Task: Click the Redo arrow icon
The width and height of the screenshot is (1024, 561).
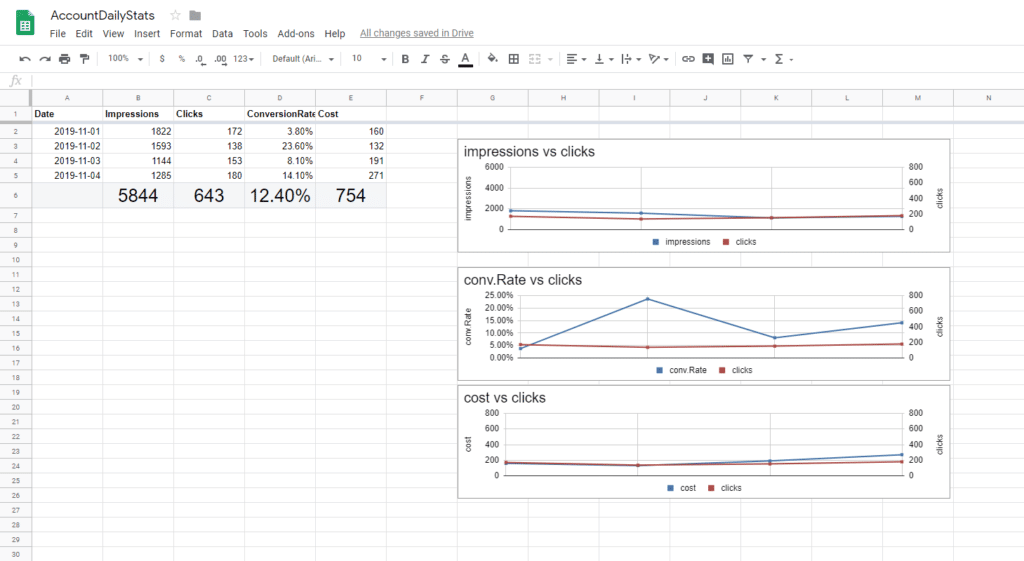Action: click(44, 59)
